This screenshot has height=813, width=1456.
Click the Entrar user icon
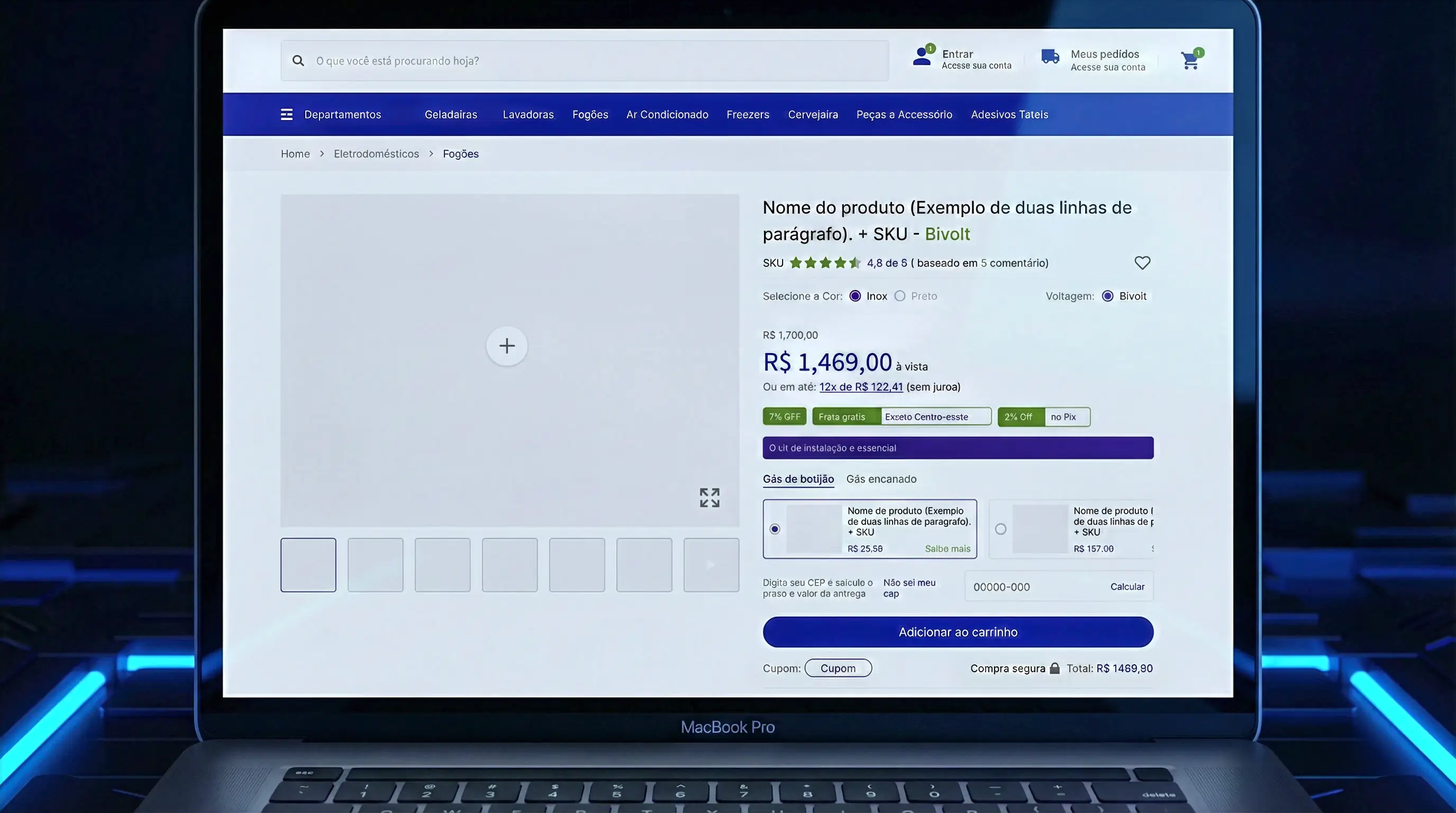(x=921, y=57)
